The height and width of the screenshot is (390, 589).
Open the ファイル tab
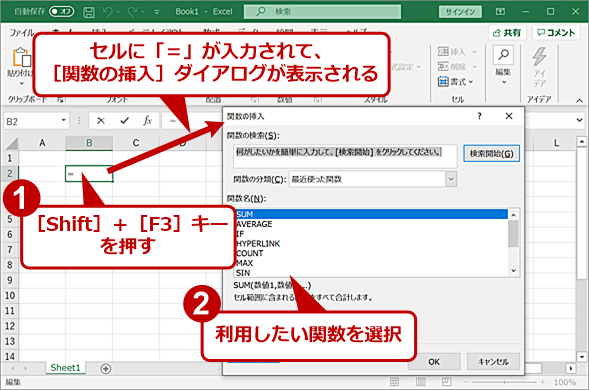click(21, 33)
